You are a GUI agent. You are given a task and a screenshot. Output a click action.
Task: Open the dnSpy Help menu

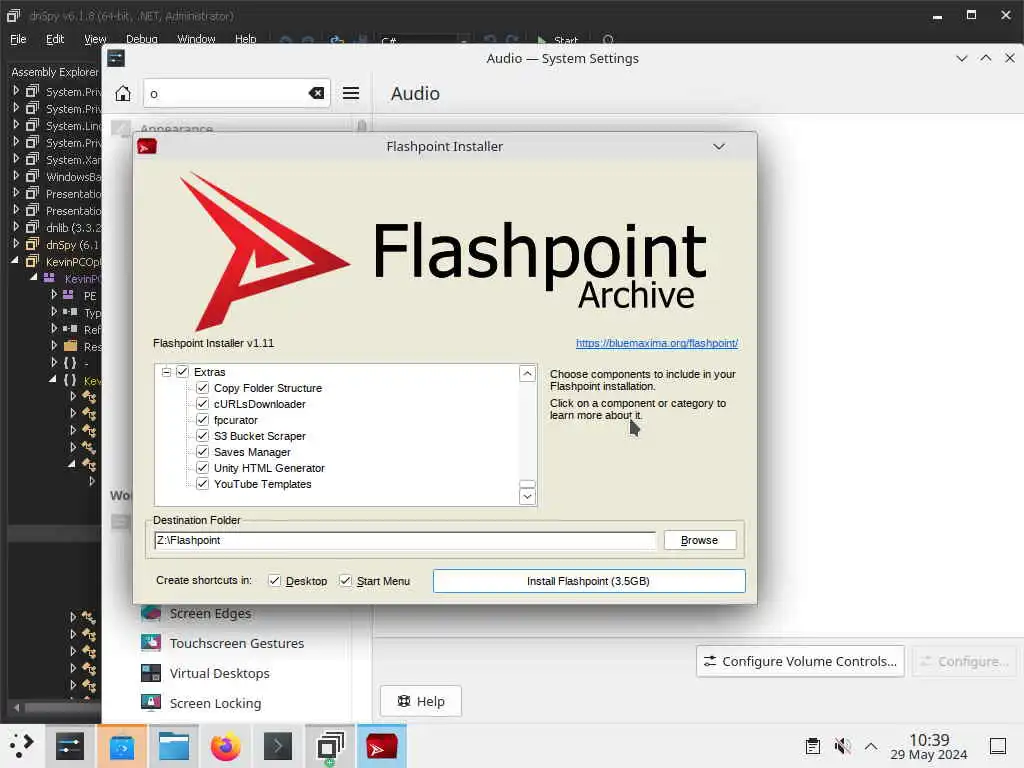pyautogui.click(x=246, y=39)
